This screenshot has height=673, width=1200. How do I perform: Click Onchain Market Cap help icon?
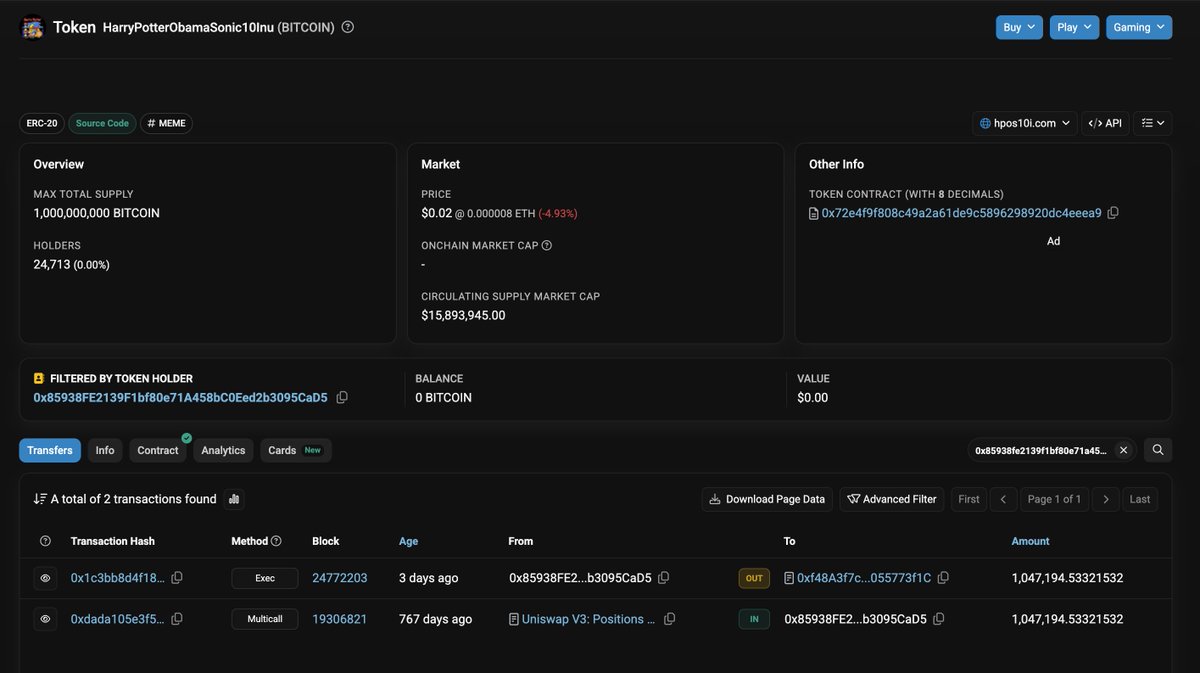546,245
